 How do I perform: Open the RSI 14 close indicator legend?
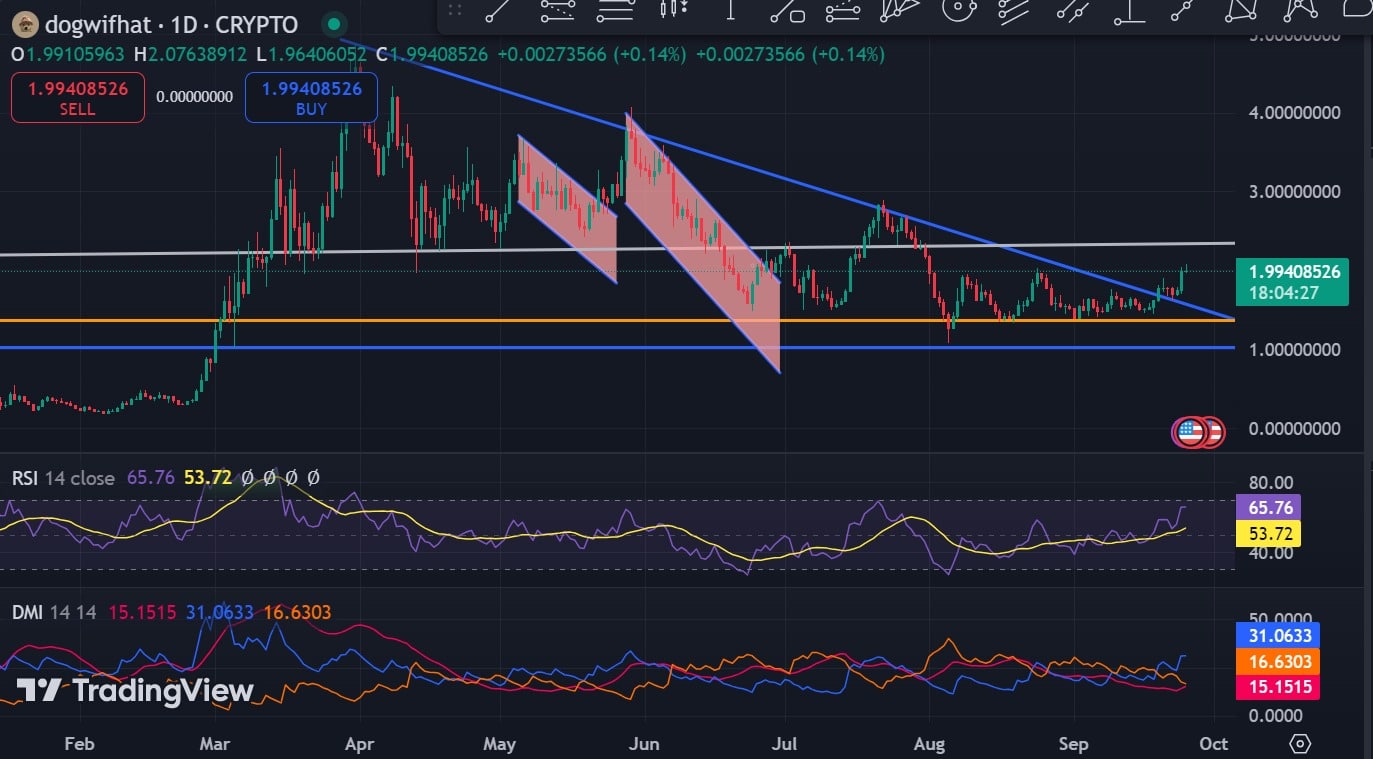point(63,478)
